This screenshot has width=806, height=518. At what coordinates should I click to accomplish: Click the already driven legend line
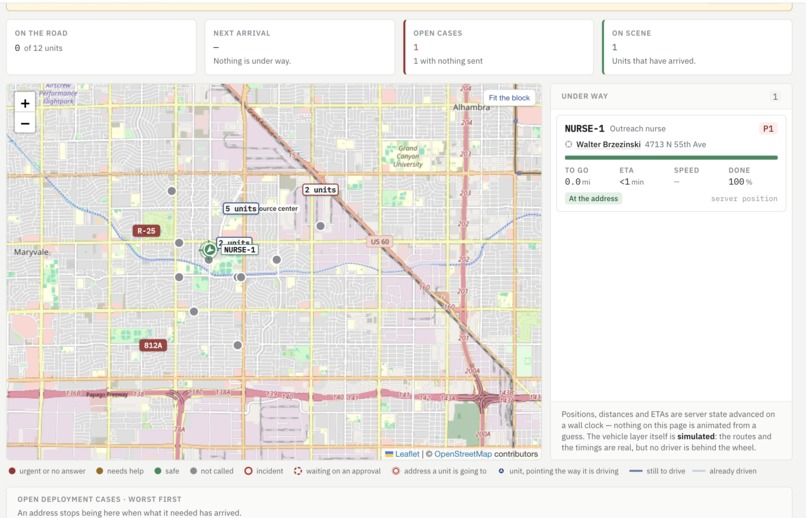click(x=699, y=471)
